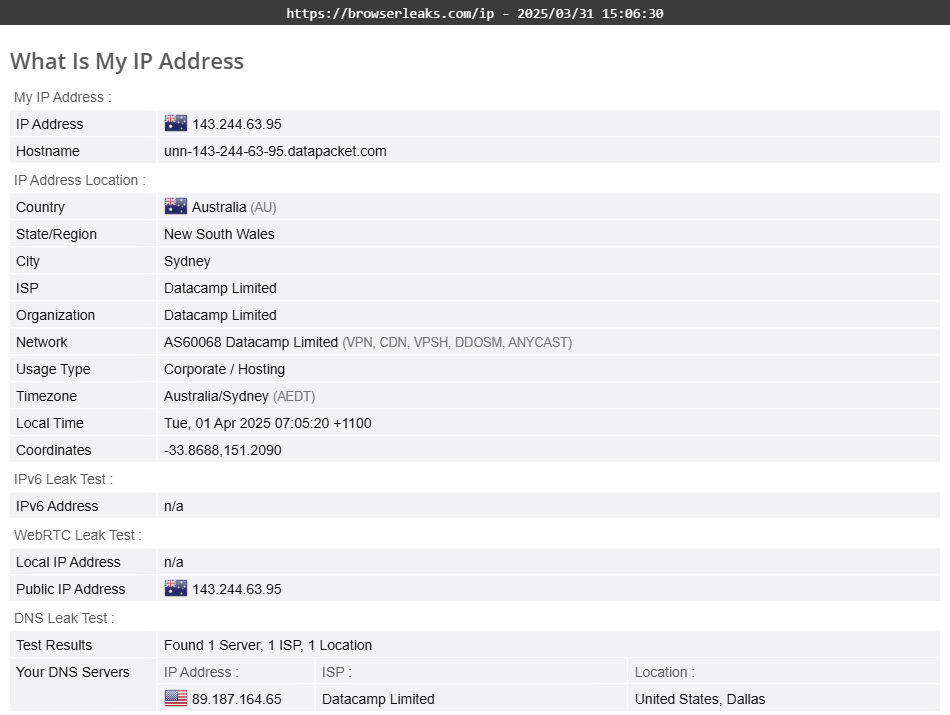Click the datapacket.com hostname value
Image resolution: width=950 pixels, height=715 pixels.
[275, 151]
